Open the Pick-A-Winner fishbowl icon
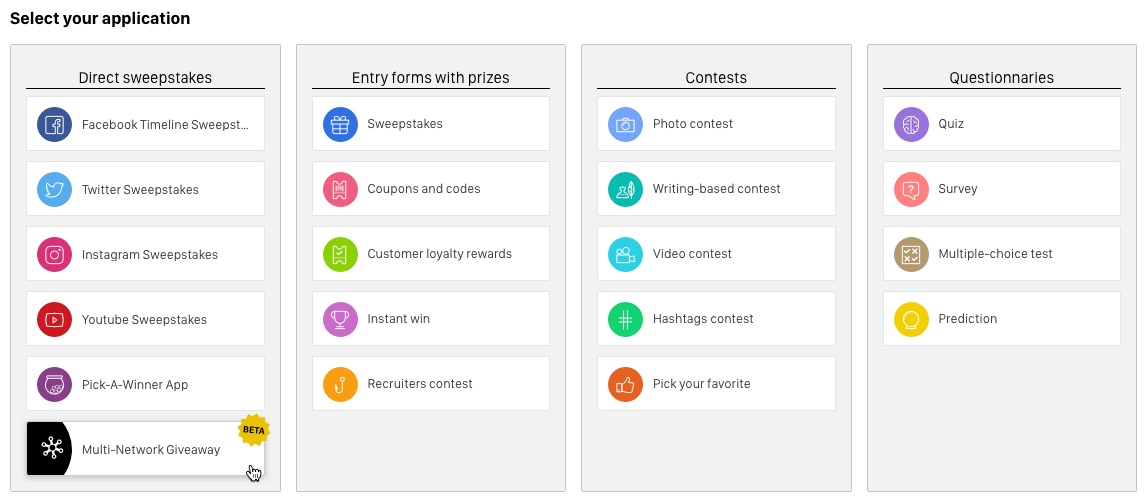1146x500 pixels. [x=55, y=385]
